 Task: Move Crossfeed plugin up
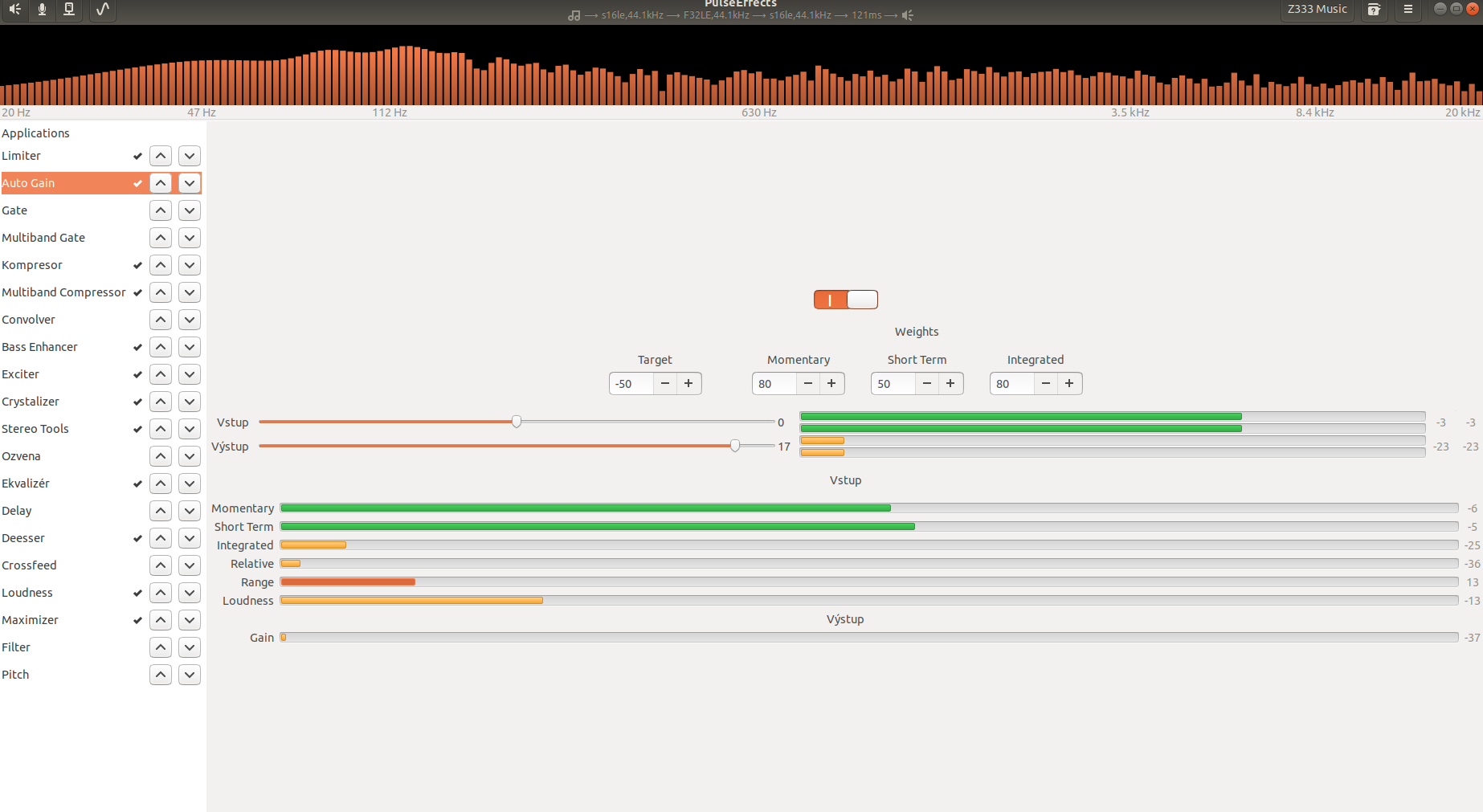pyautogui.click(x=161, y=565)
